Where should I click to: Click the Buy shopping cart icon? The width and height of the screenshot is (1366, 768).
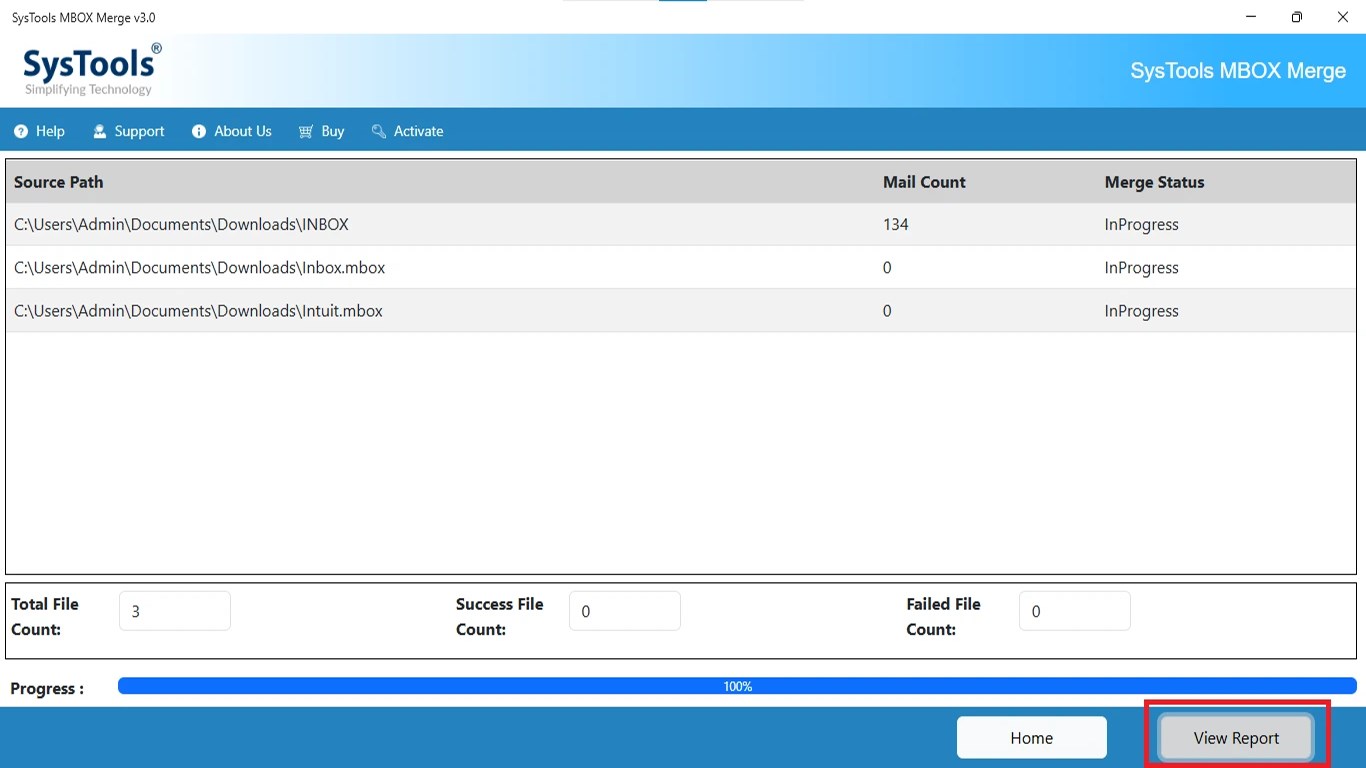point(306,132)
